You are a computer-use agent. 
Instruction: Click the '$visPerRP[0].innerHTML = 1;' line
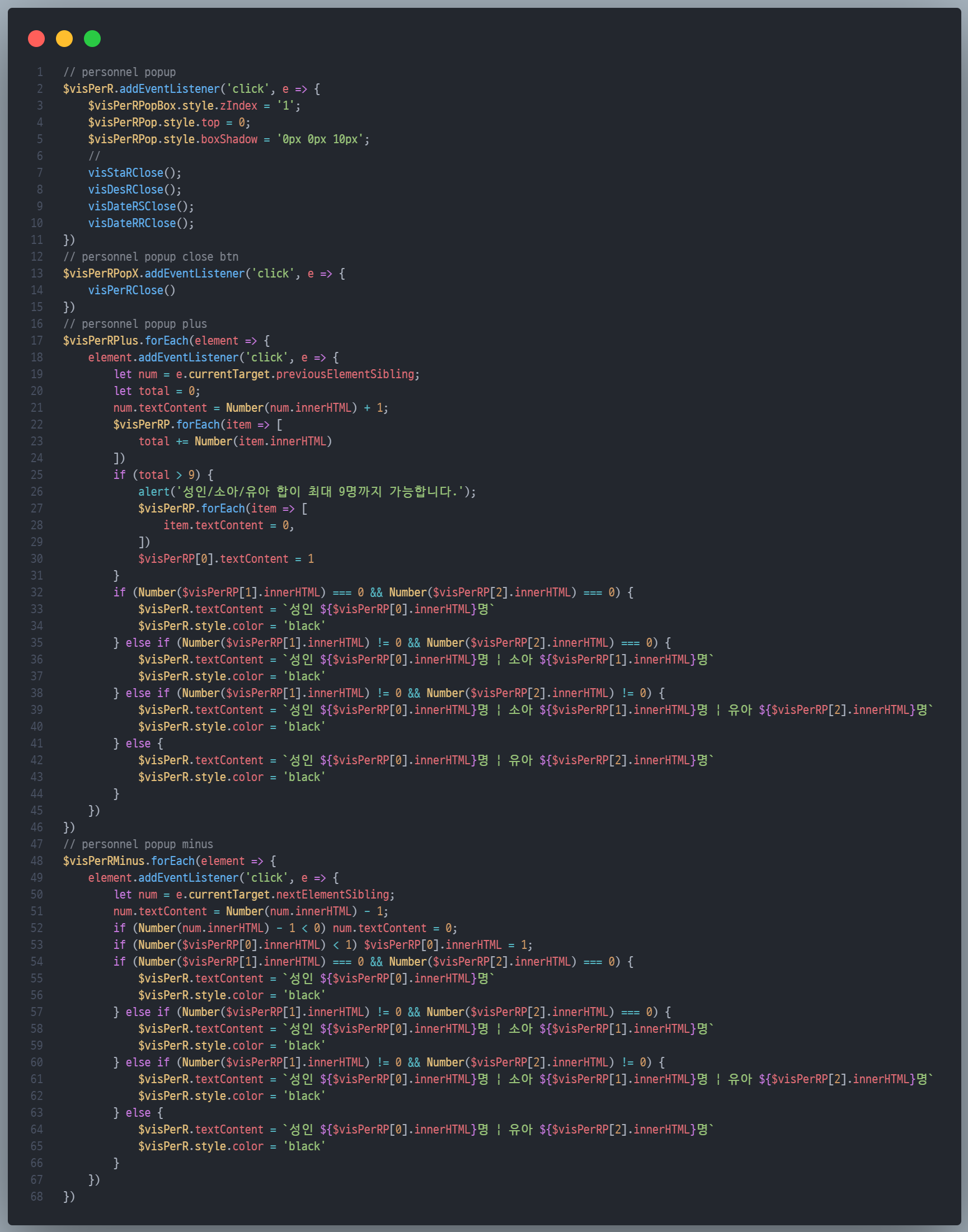pos(323,944)
